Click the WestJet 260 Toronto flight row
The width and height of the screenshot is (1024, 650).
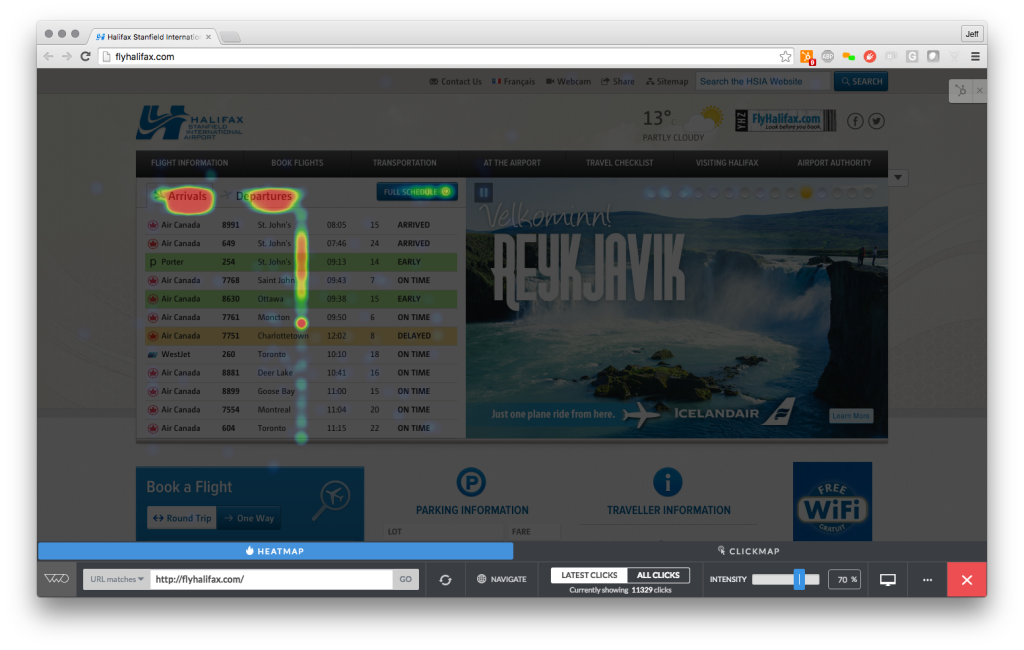tap(301, 354)
